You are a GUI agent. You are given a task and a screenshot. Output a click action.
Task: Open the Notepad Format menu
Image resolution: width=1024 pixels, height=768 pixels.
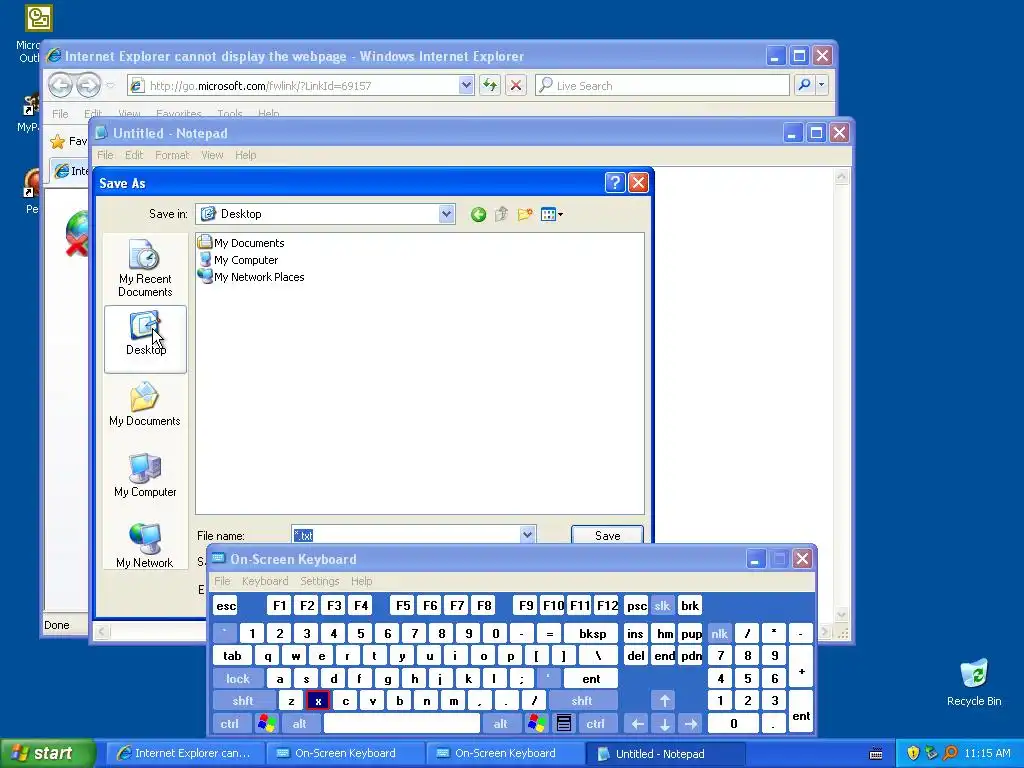pos(172,155)
